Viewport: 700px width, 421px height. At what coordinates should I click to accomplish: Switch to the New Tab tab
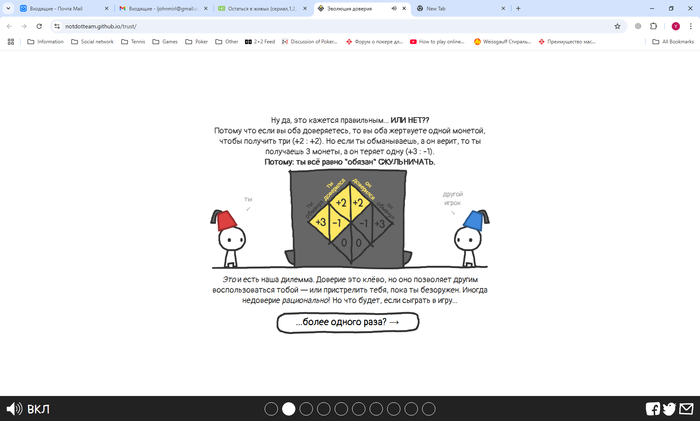[x=461, y=8]
